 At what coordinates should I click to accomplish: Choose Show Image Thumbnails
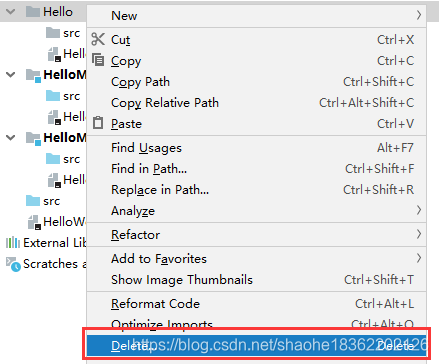[256, 279]
